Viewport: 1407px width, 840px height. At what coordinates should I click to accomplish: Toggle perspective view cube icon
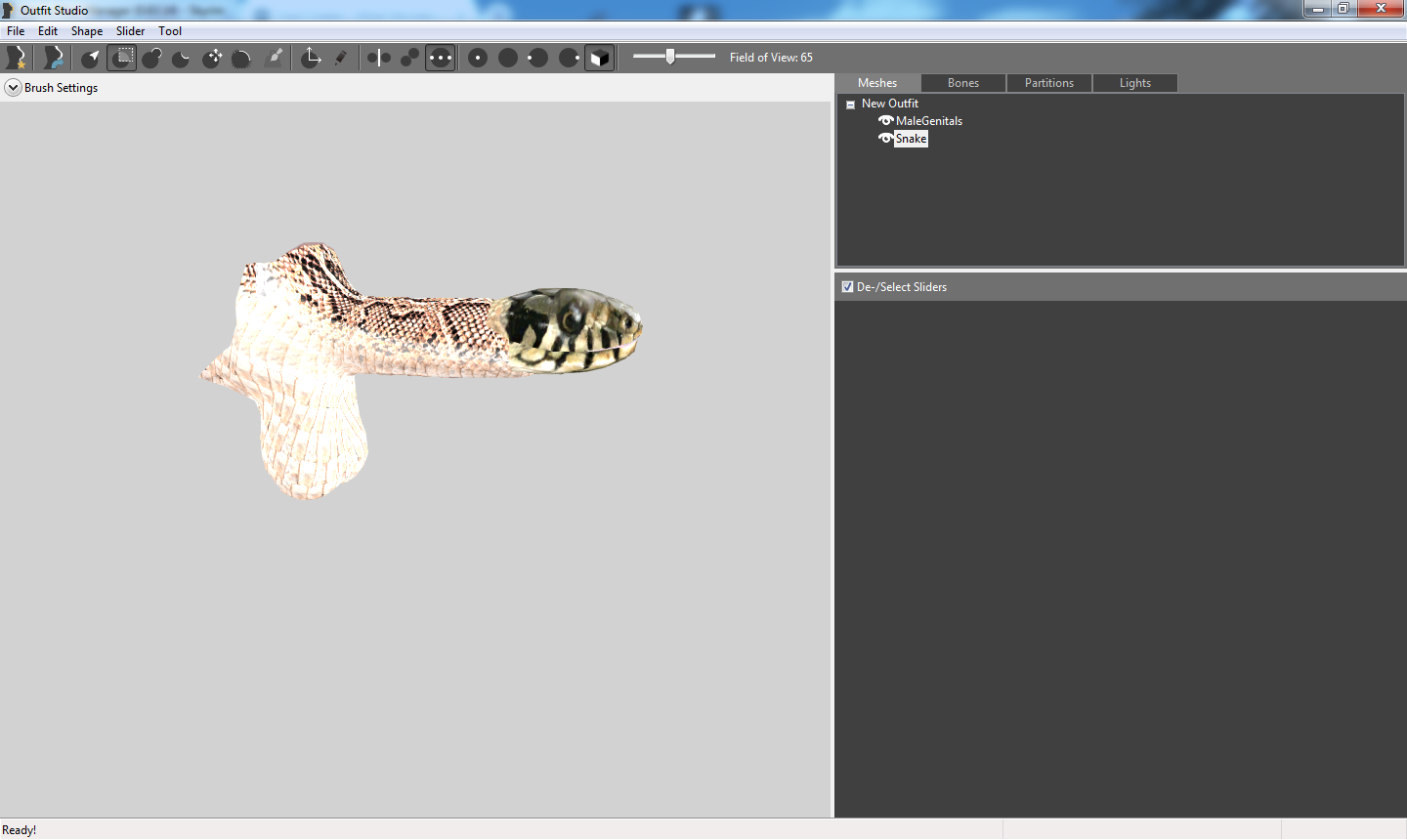pos(600,58)
